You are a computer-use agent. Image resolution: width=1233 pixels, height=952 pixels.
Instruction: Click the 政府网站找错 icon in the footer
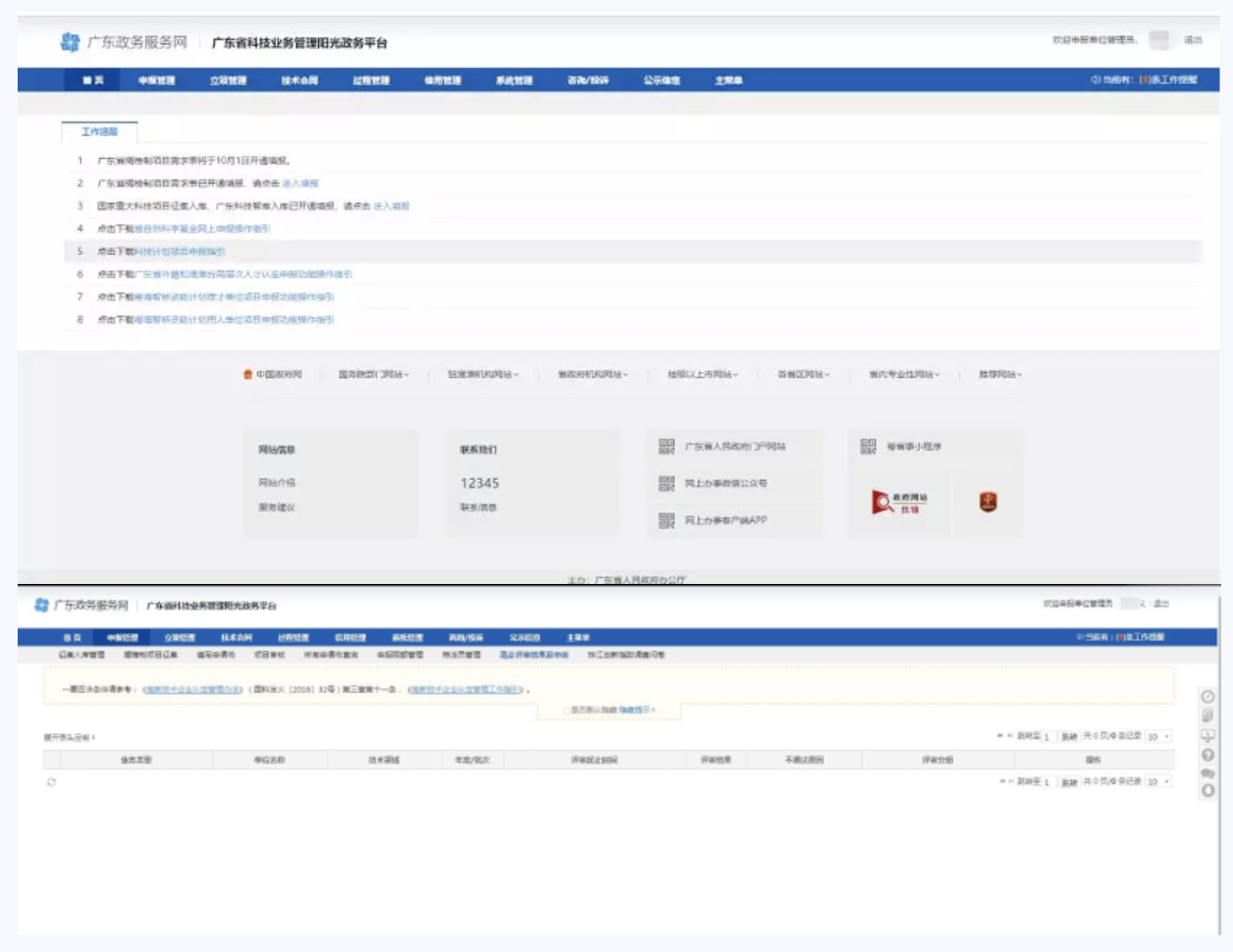[x=899, y=502]
